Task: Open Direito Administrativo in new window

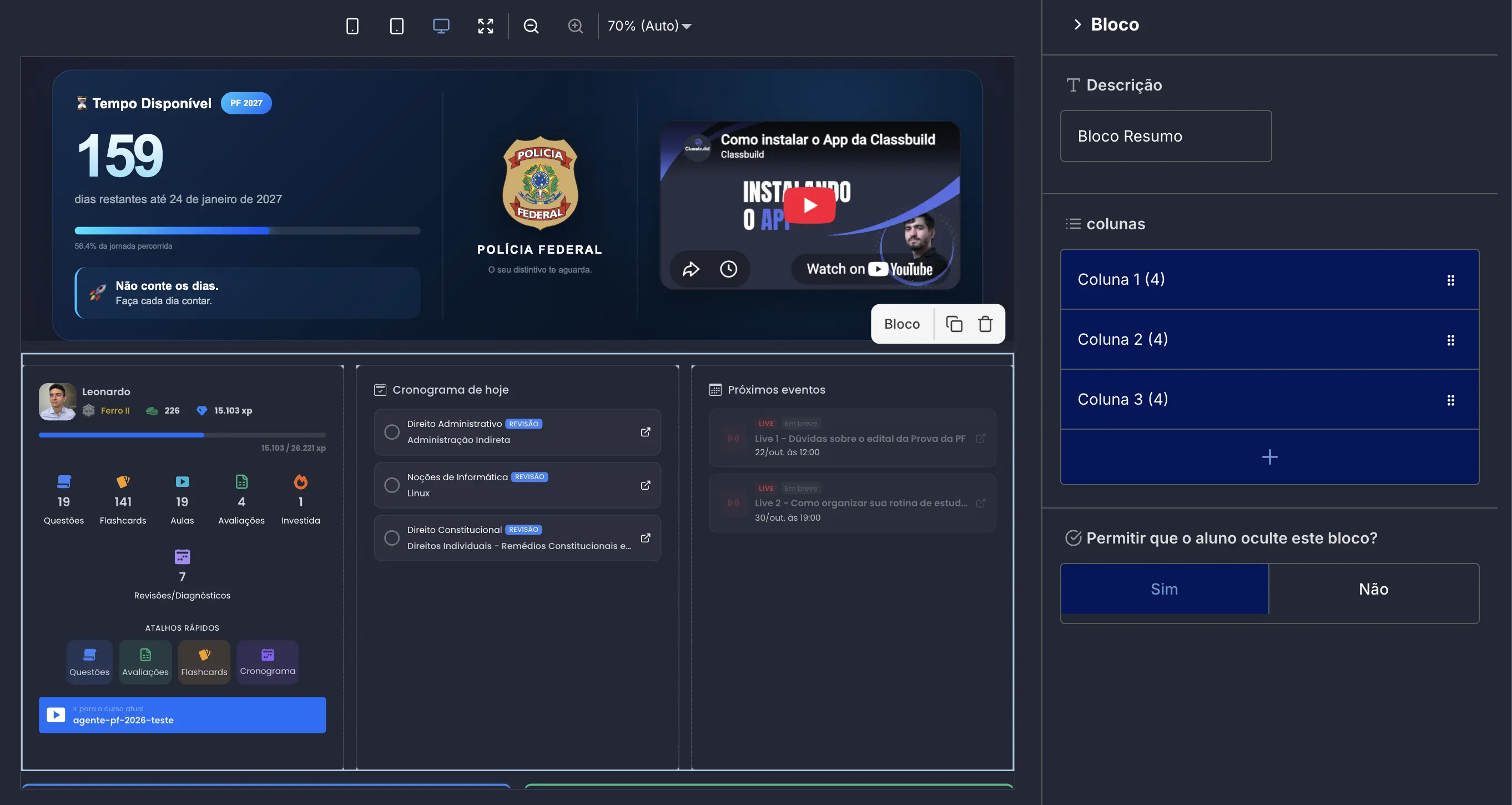Action: [x=645, y=432]
